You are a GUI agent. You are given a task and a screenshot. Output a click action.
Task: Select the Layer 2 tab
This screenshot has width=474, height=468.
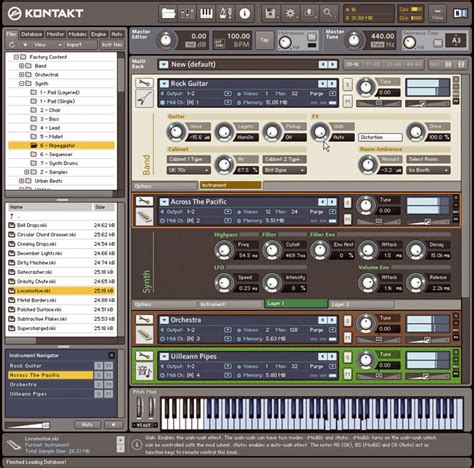click(x=361, y=304)
